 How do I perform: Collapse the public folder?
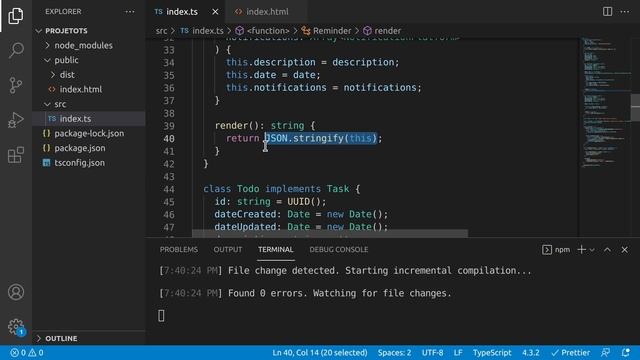(x=66, y=60)
